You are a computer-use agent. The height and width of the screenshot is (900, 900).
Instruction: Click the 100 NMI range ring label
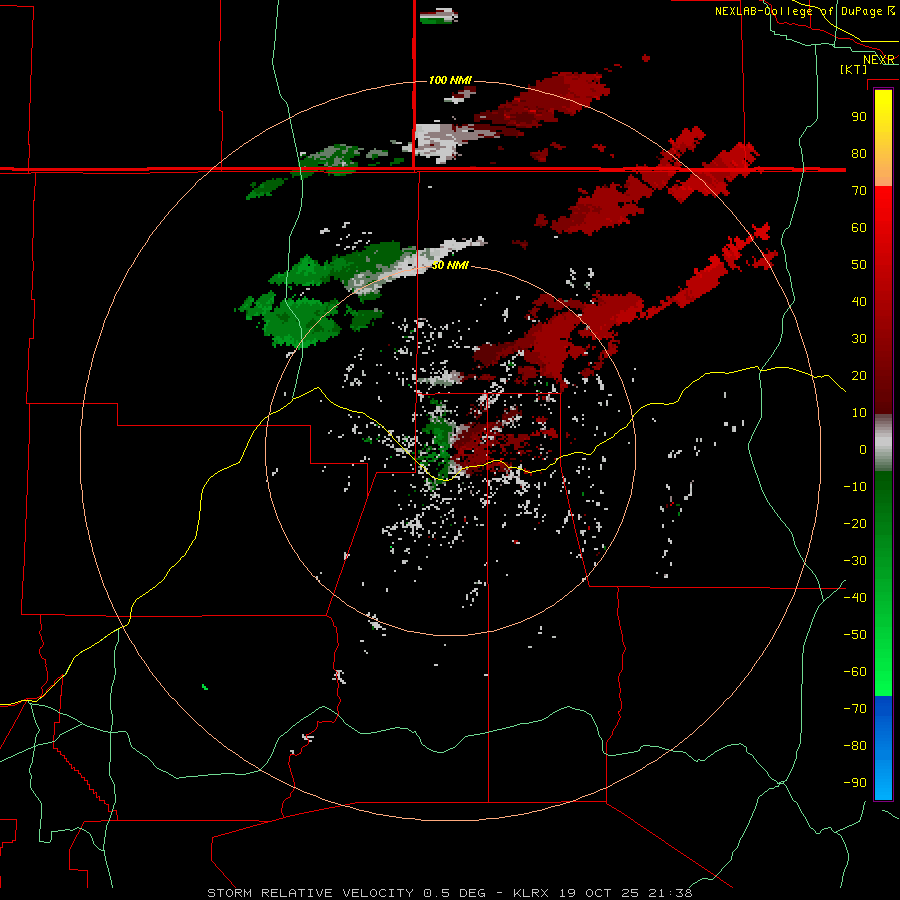tap(451, 80)
